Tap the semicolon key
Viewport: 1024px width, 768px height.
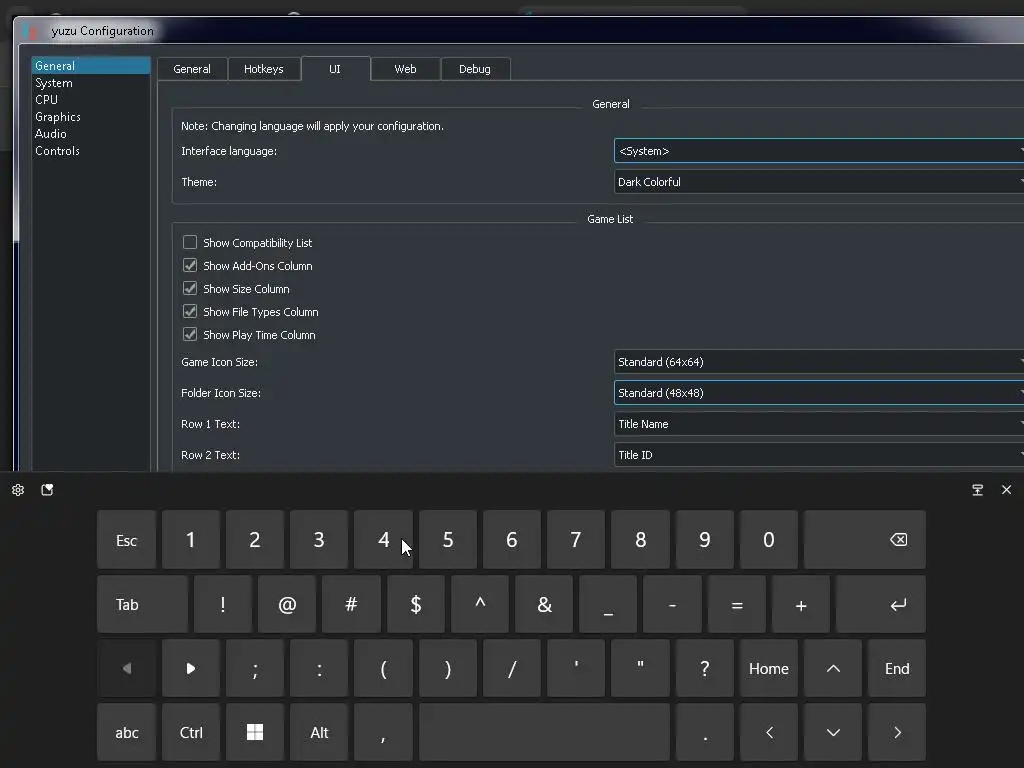[x=255, y=668]
